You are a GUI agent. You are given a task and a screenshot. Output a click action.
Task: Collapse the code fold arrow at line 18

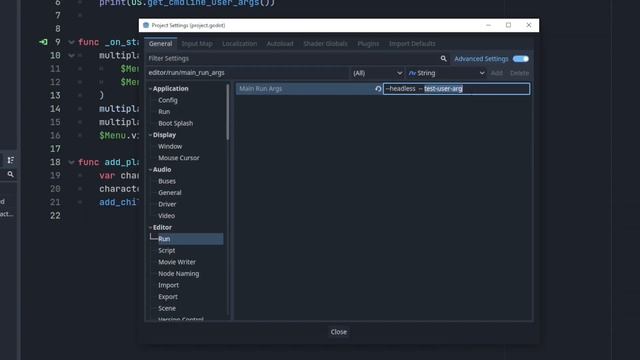click(71, 162)
